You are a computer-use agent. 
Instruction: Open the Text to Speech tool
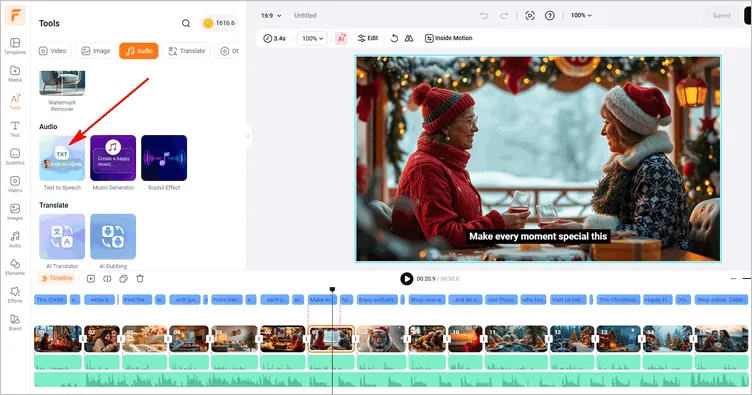coord(62,163)
